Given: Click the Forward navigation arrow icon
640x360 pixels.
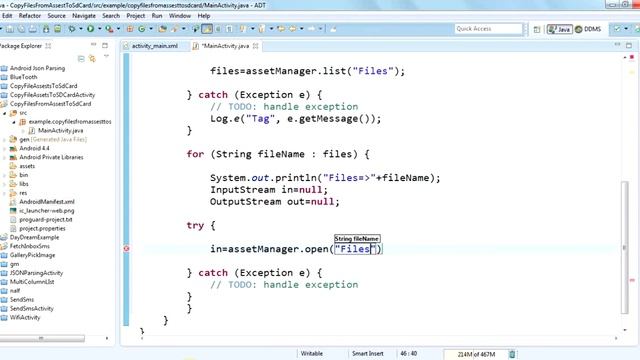Looking at the screenshot, I should click(312, 29).
